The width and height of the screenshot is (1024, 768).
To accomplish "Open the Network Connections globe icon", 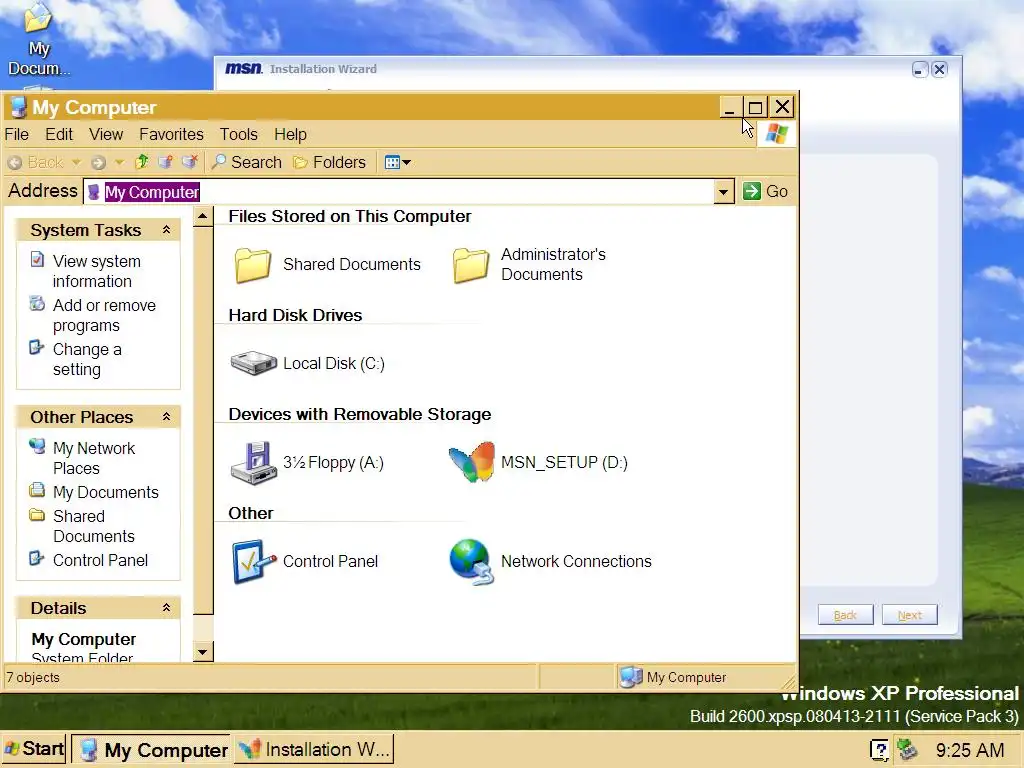I will click(471, 562).
